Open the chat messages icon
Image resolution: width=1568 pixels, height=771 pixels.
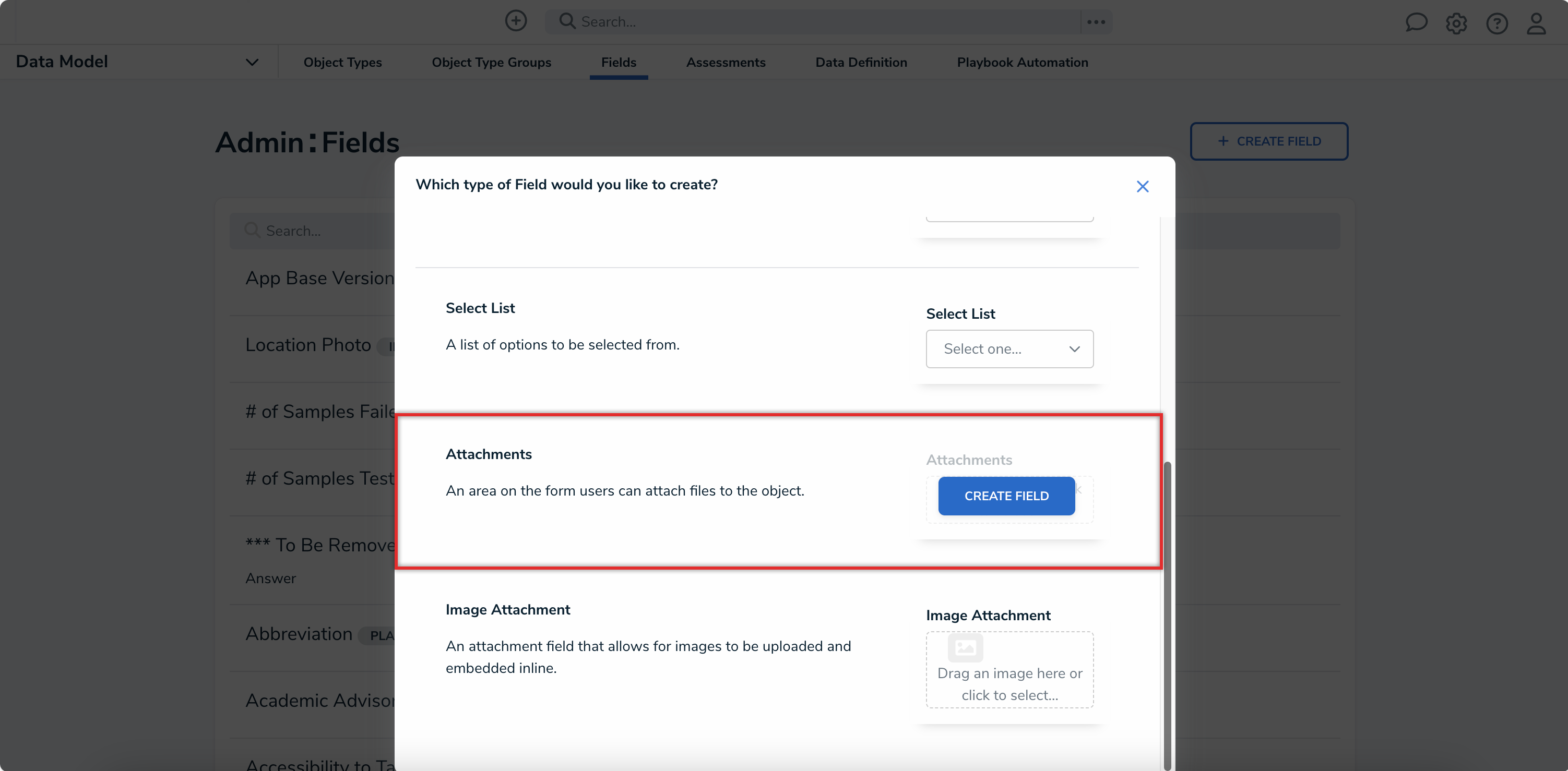pos(1417,22)
